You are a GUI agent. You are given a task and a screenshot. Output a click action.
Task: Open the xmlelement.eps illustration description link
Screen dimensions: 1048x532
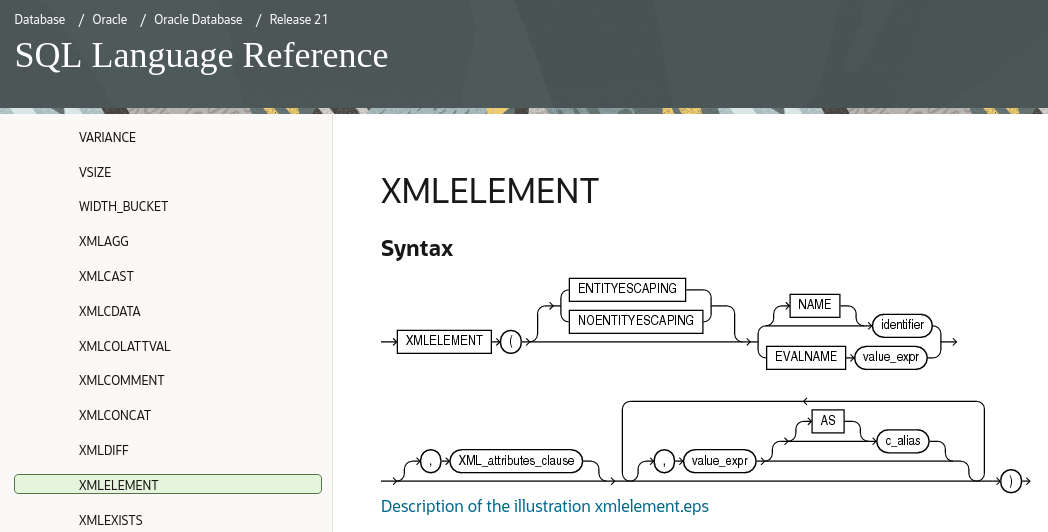click(544, 506)
